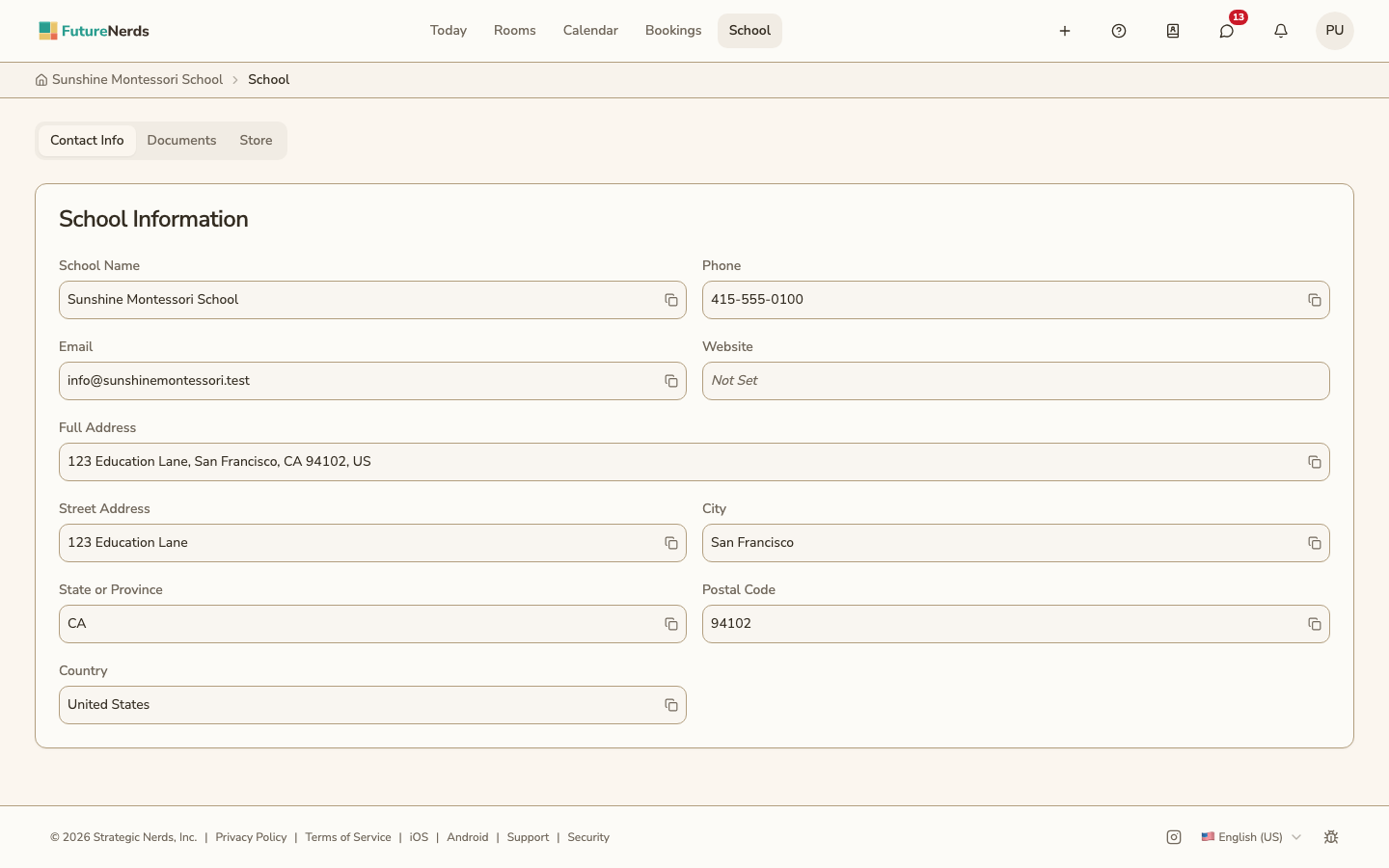
Task: Copy the School Name field value
Action: click(671, 300)
